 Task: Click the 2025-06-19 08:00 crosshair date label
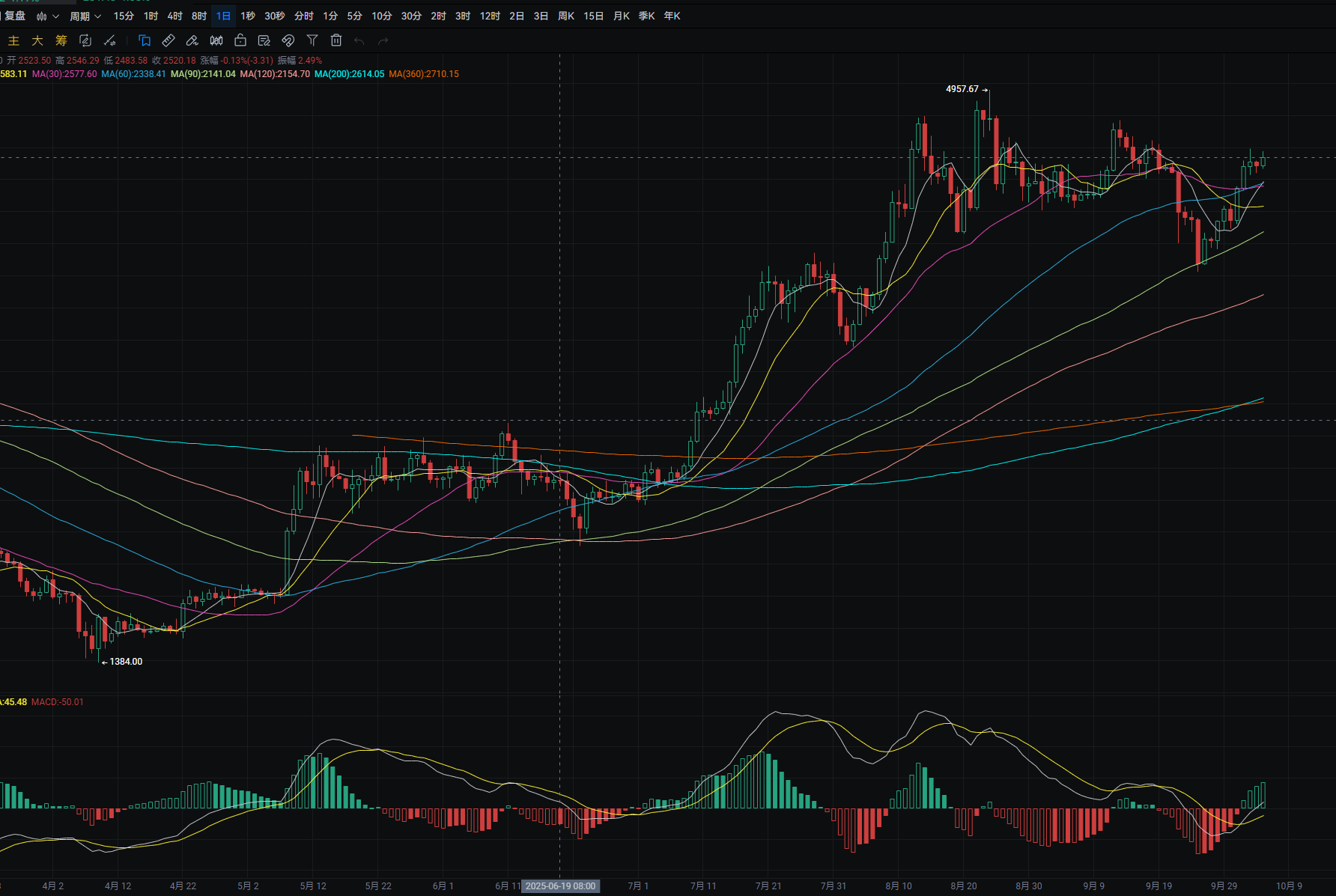coord(560,886)
